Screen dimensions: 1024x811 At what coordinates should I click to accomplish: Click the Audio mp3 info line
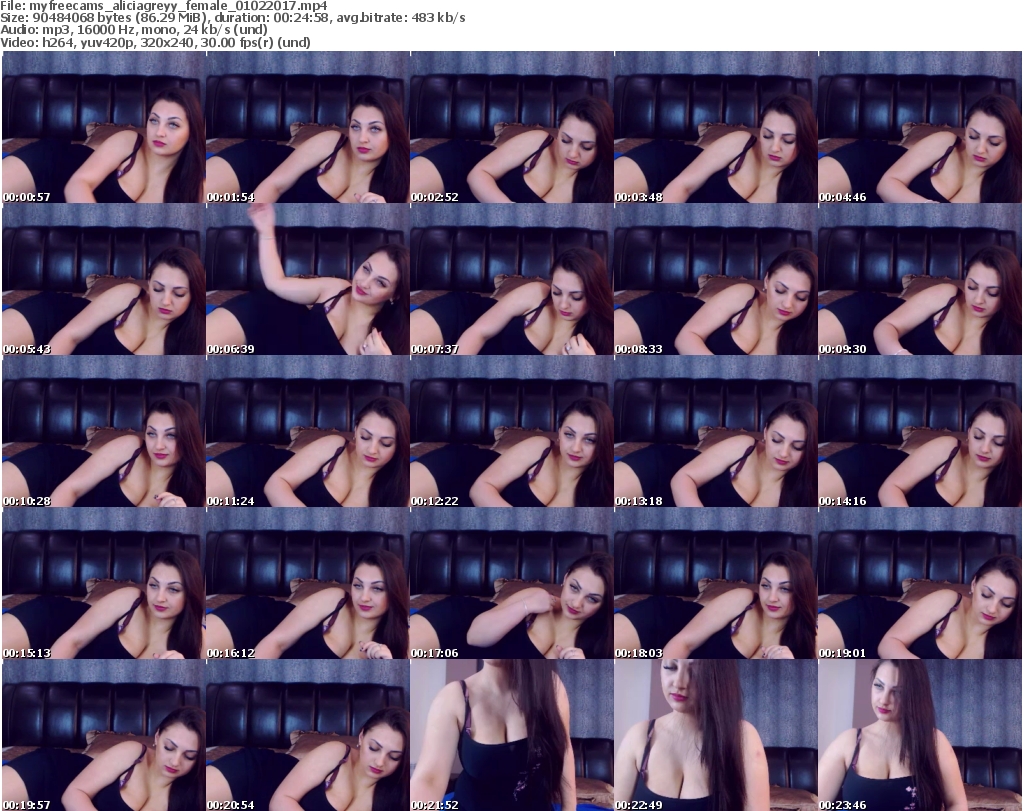pyautogui.click(x=134, y=30)
